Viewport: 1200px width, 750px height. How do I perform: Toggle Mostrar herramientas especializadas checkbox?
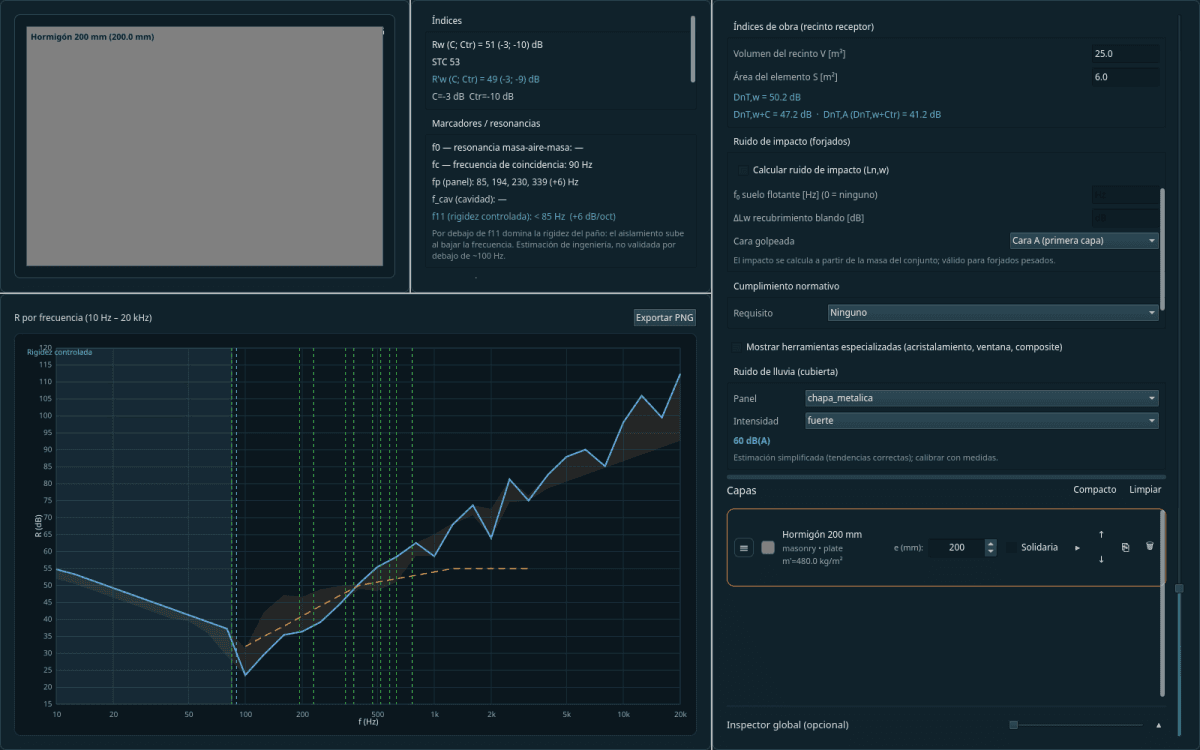[x=738, y=347]
